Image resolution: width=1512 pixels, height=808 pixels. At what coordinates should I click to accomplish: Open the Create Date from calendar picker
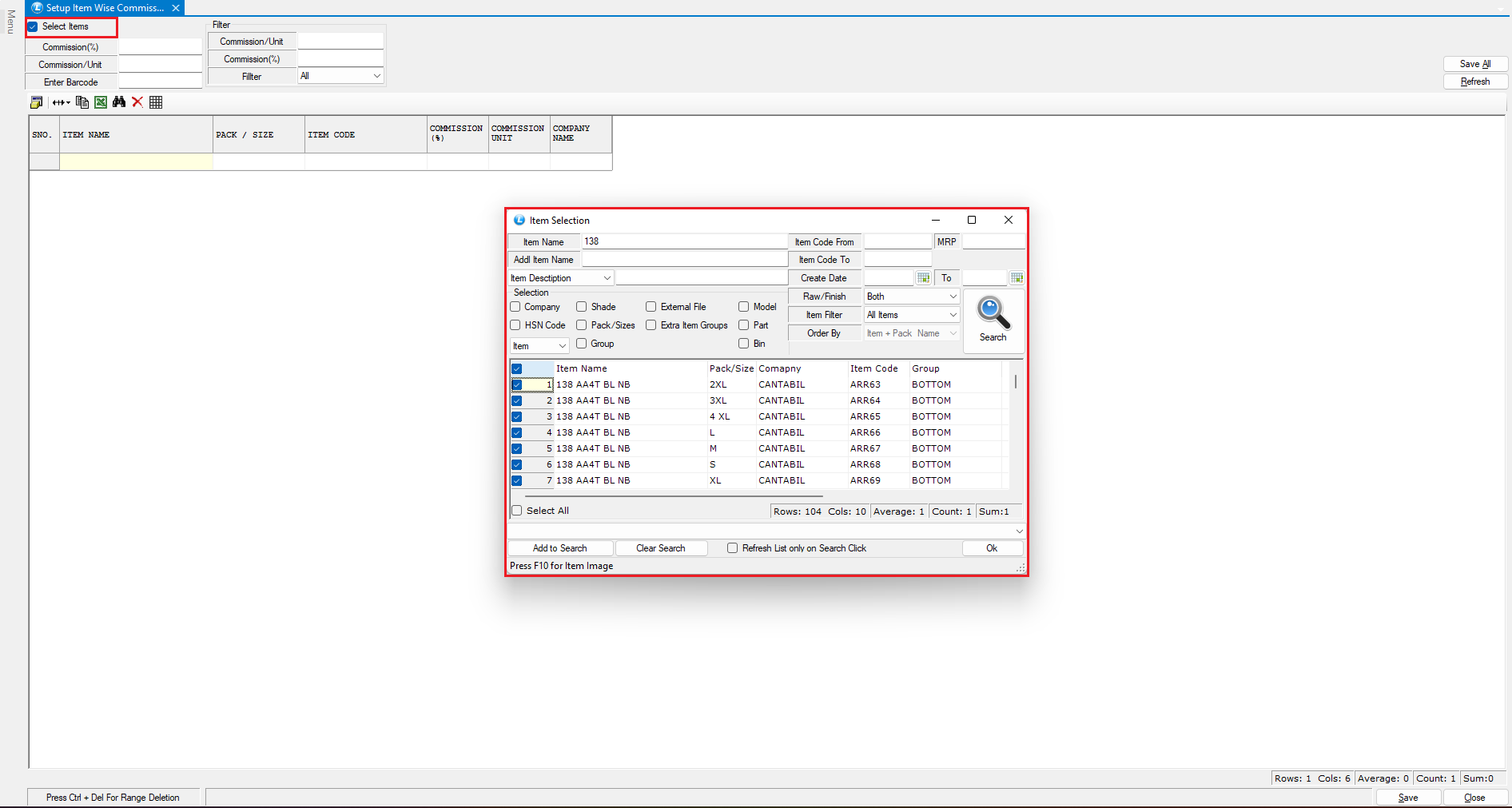pos(923,278)
